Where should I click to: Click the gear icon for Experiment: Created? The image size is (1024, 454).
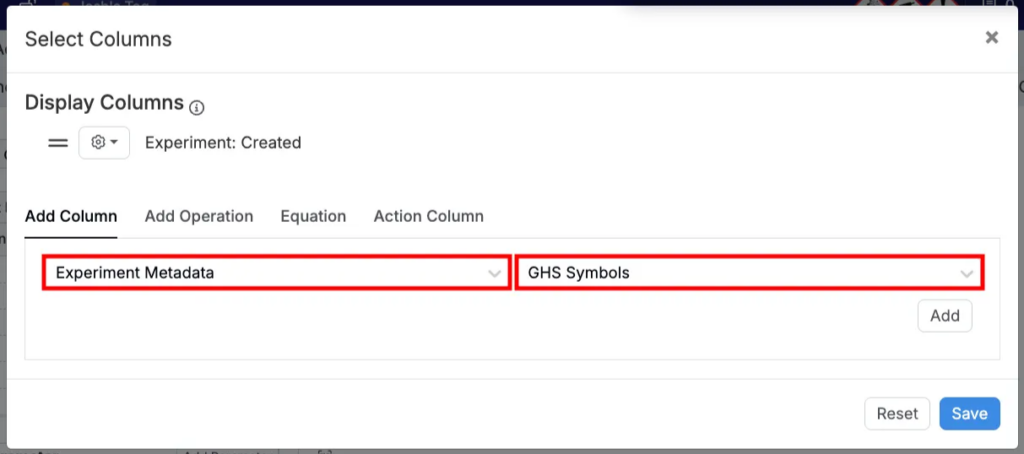coord(98,143)
